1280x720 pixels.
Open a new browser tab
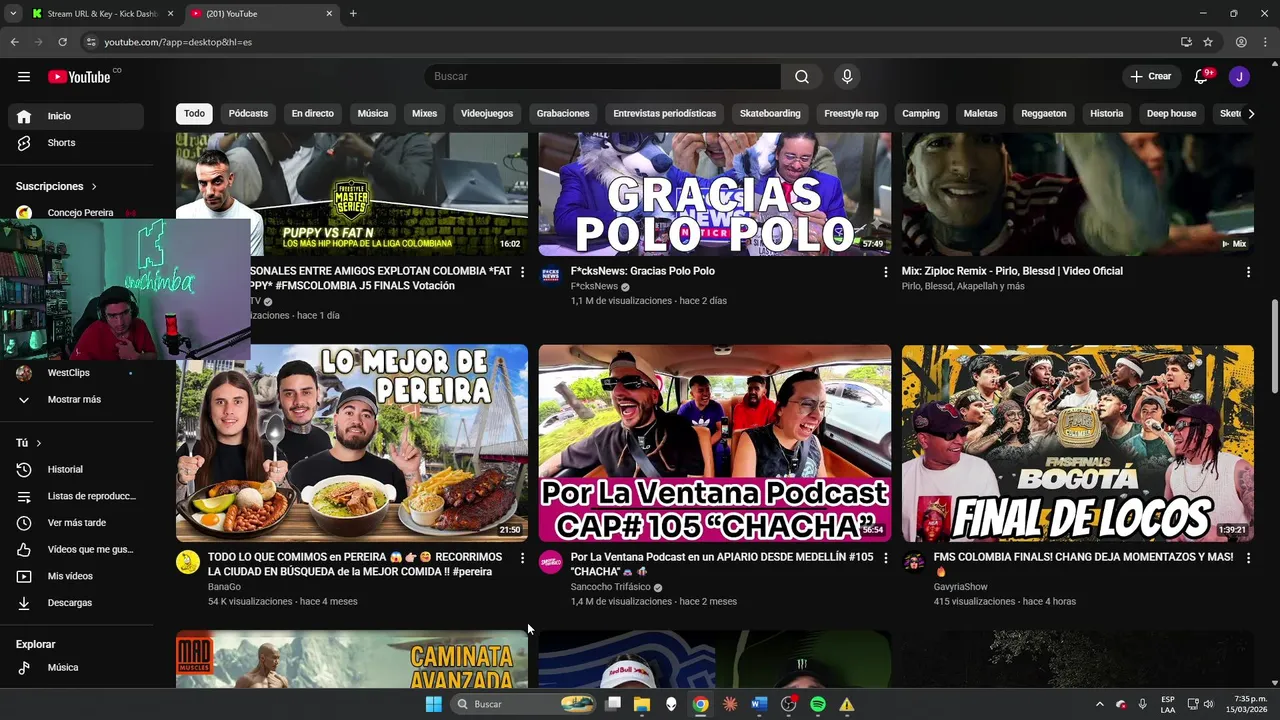[x=353, y=14]
